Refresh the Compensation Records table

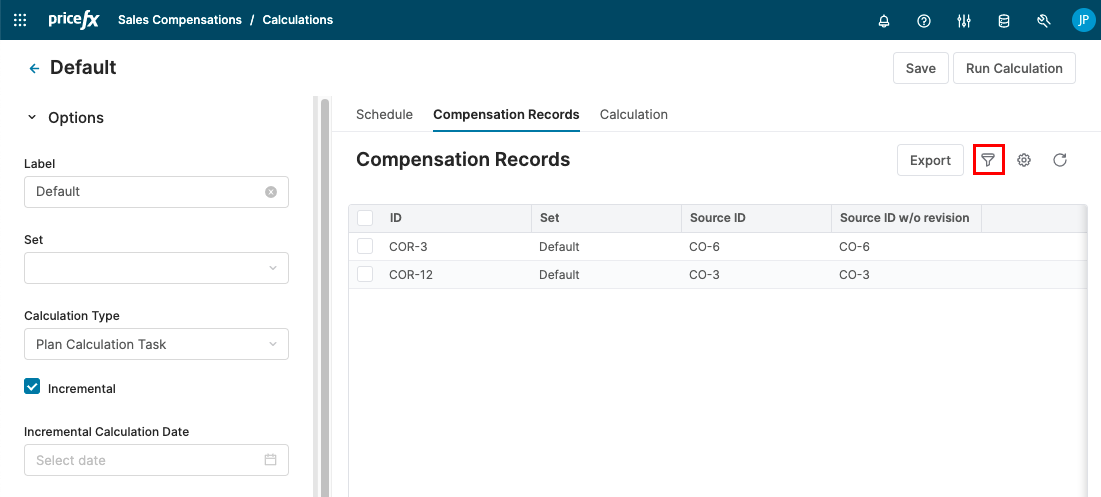pyautogui.click(x=1060, y=160)
